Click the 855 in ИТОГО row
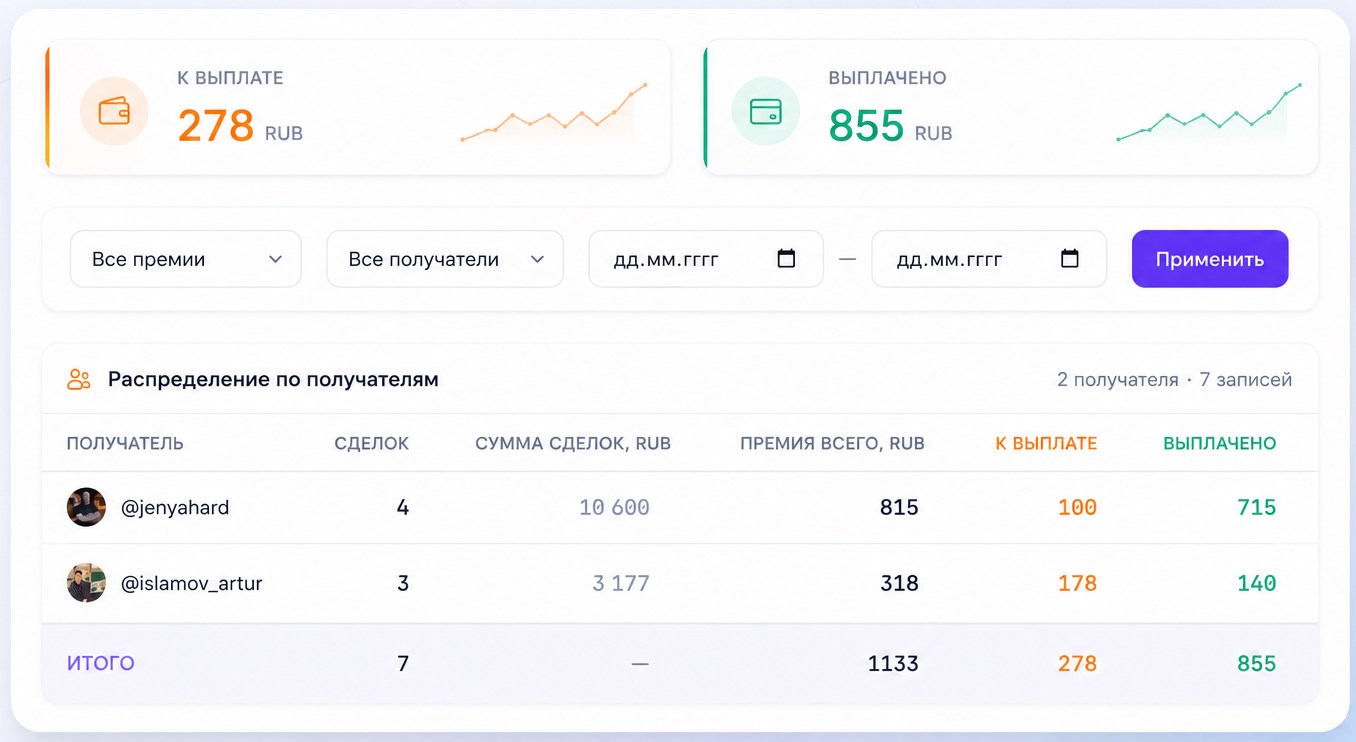 (1257, 663)
